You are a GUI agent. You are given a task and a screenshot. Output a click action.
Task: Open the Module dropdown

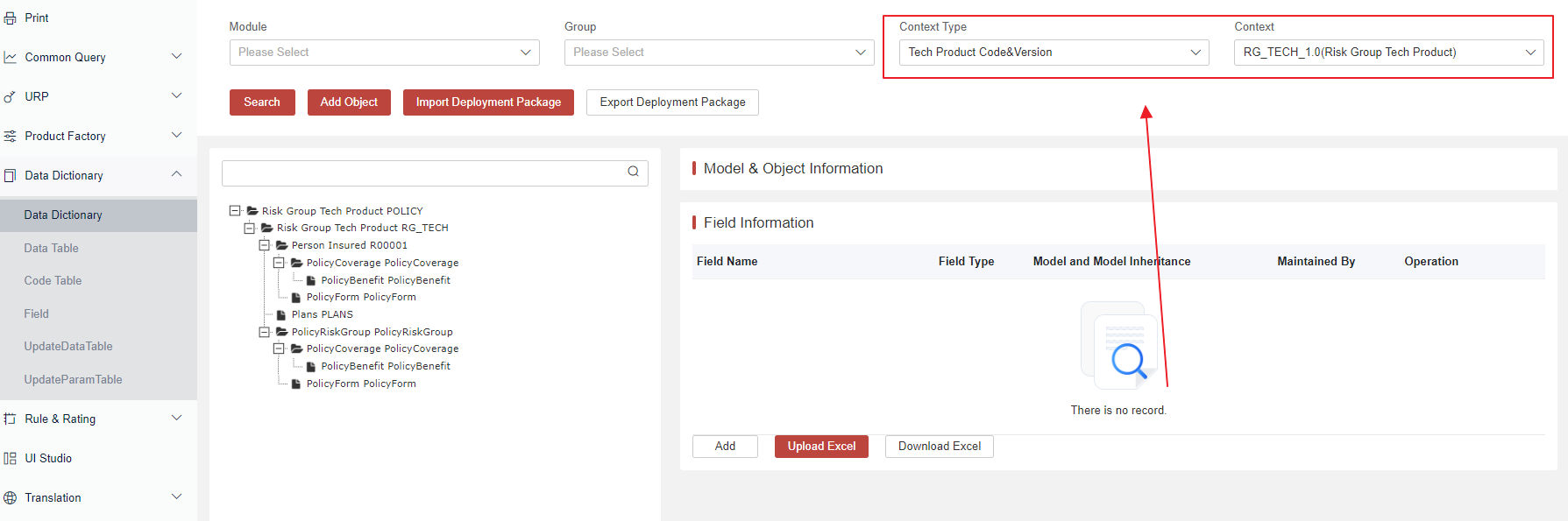click(384, 53)
